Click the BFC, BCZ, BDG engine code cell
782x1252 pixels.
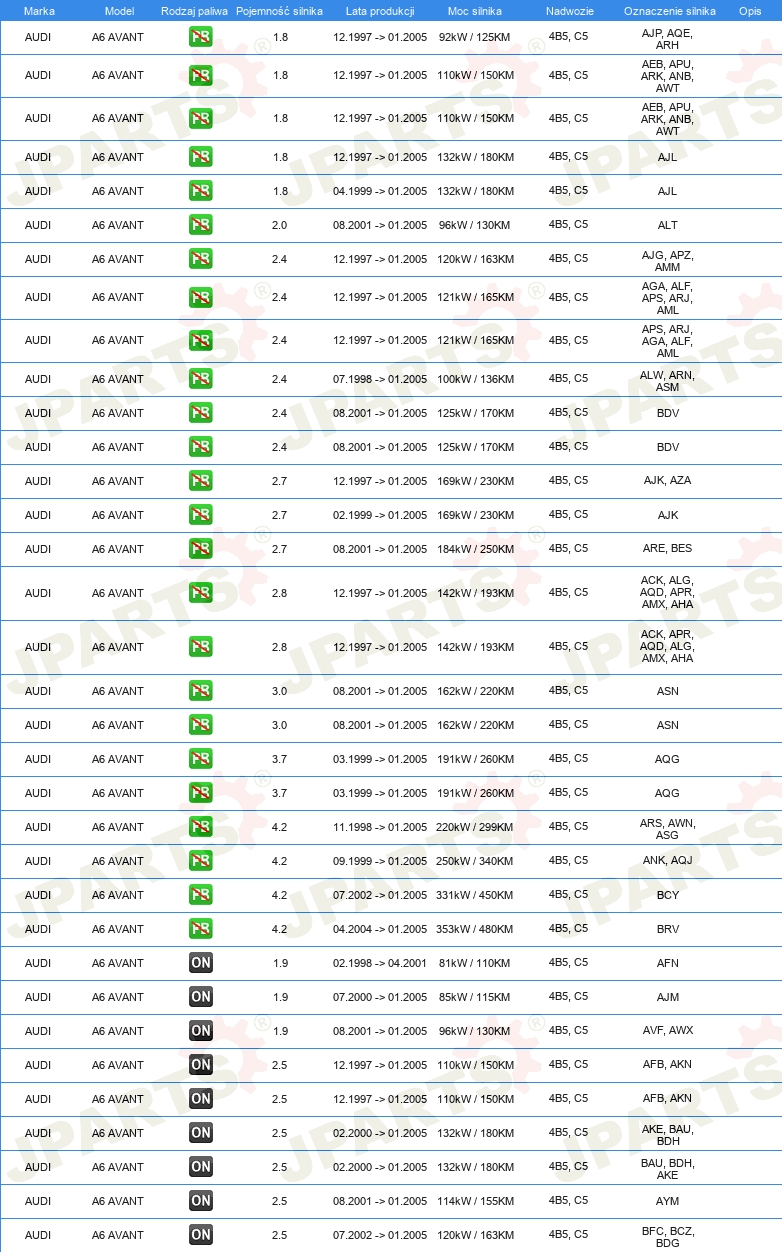[x=668, y=1237]
